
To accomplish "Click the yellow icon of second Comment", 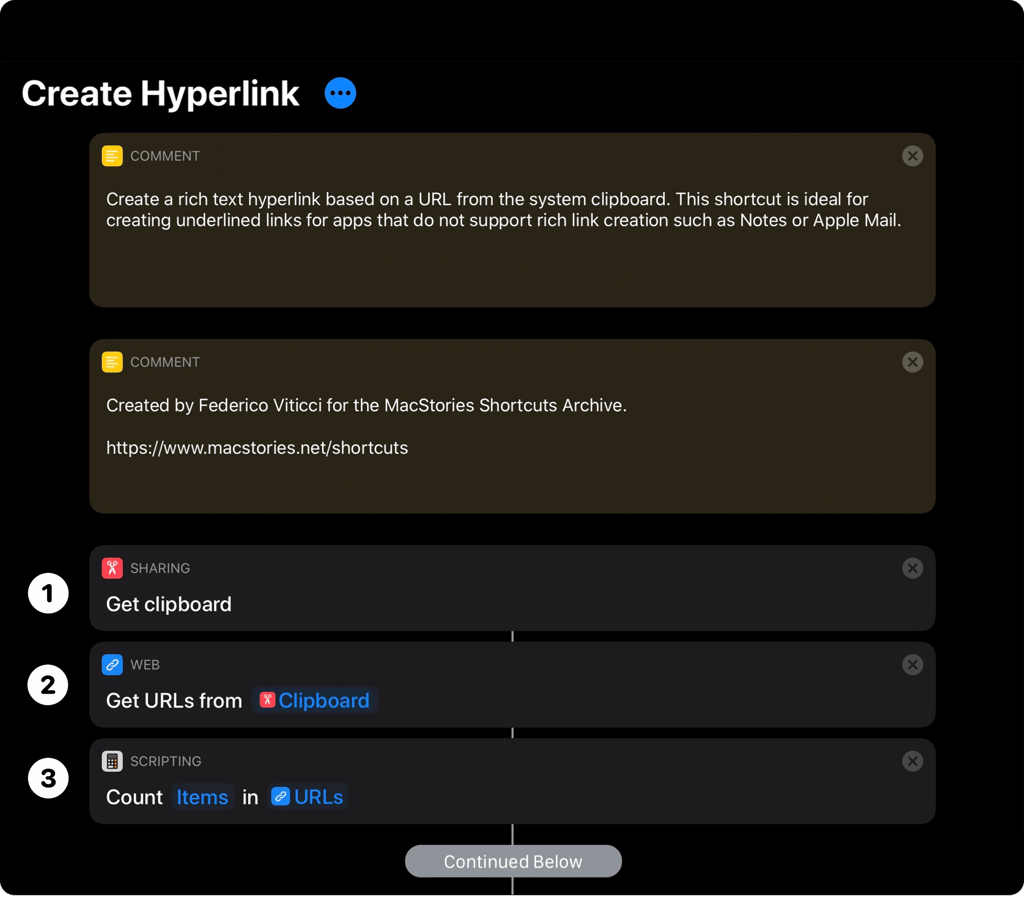I will coord(112,362).
